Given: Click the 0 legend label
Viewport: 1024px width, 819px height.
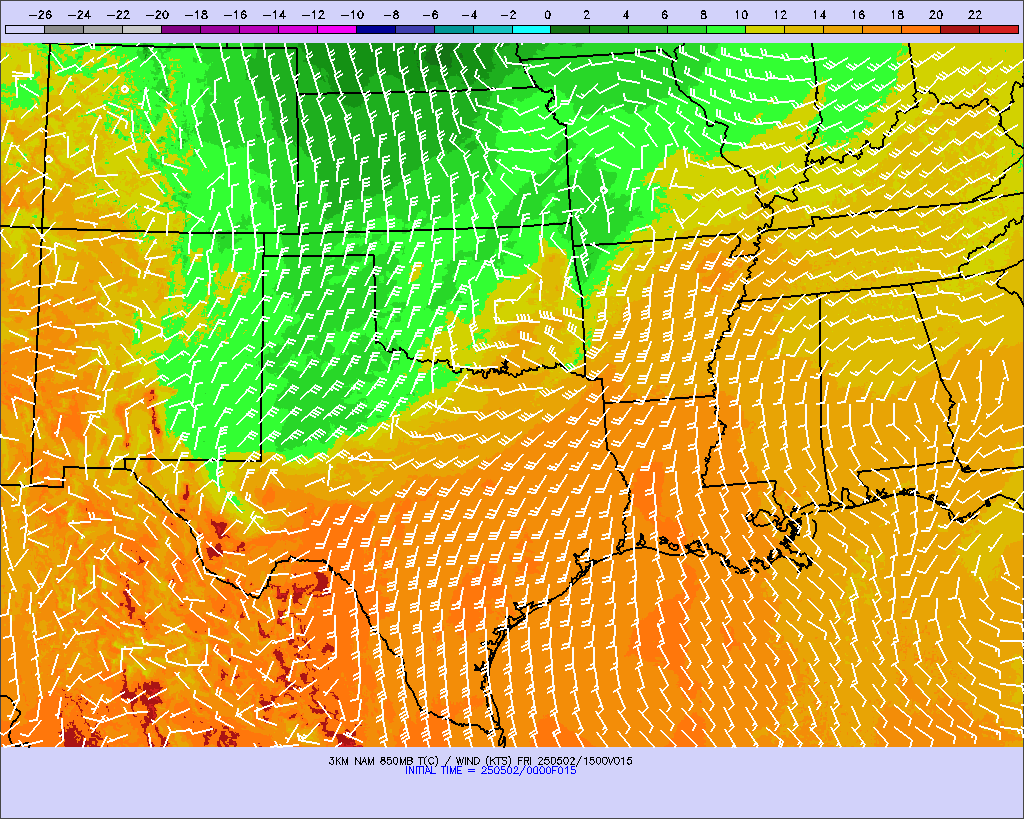Looking at the screenshot, I should click(547, 15).
